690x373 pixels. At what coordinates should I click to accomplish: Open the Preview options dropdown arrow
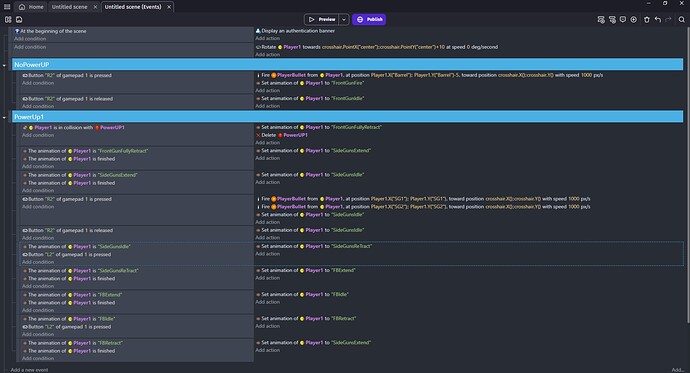click(x=344, y=19)
